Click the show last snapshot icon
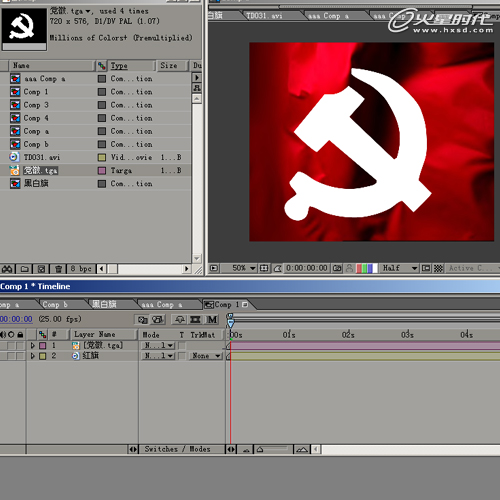Image resolution: width=500 pixels, height=500 pixels. tap(349, 268)
